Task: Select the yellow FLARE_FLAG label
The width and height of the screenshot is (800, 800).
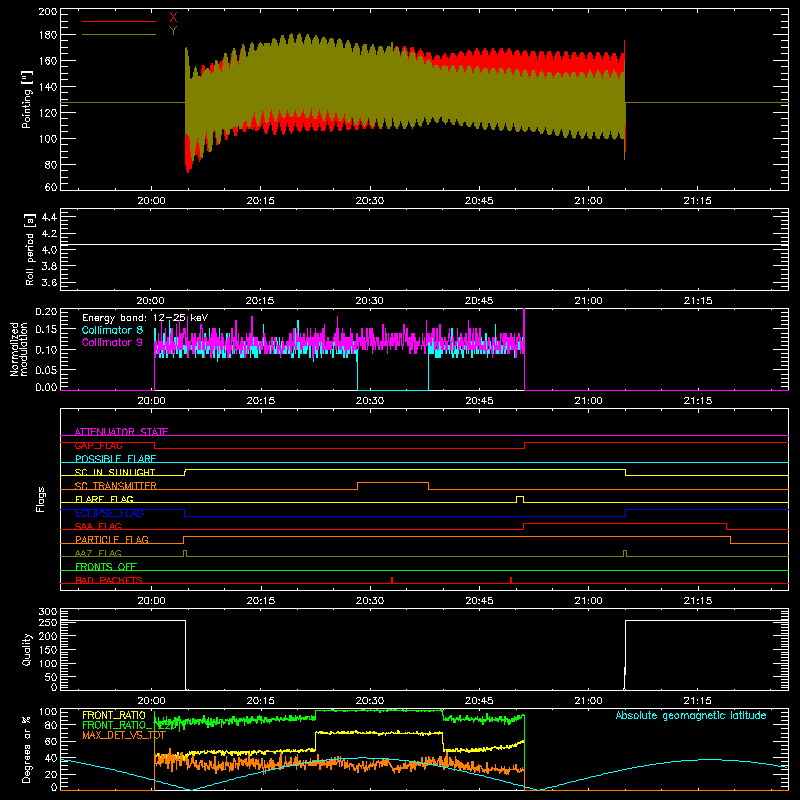Action: [x=104, y=499]
